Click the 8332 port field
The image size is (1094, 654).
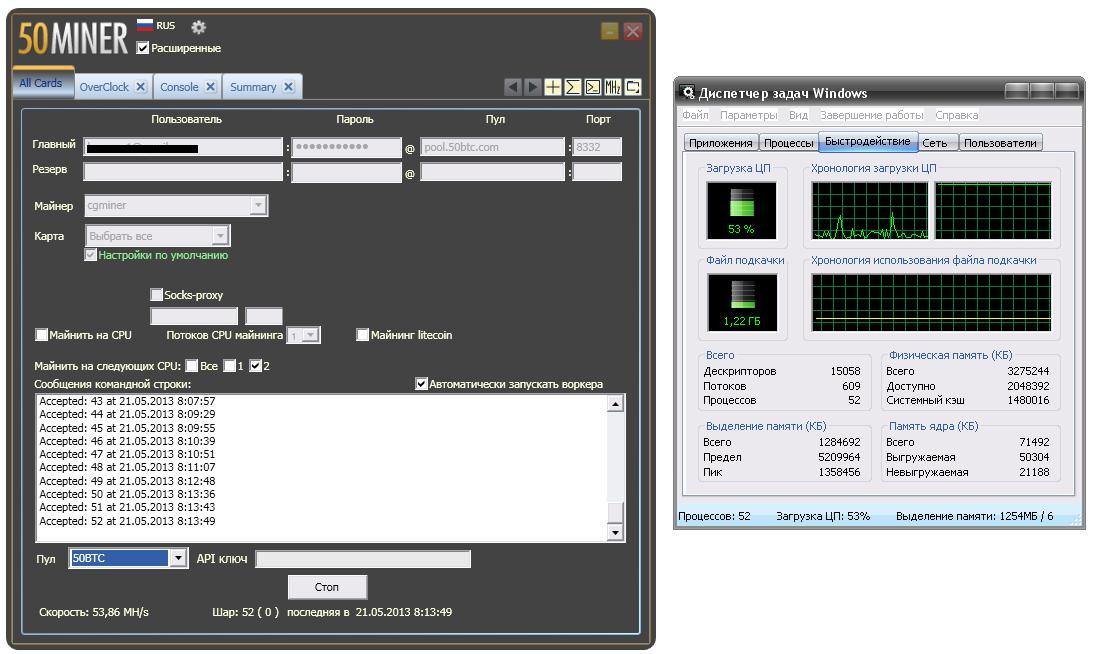pyautogui.click(x=597, y=147)
